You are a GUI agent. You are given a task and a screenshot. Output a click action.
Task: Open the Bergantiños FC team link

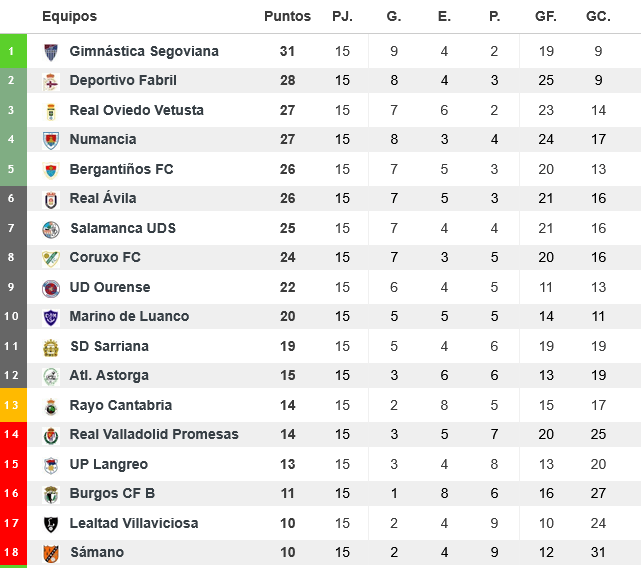coord(121,169)
